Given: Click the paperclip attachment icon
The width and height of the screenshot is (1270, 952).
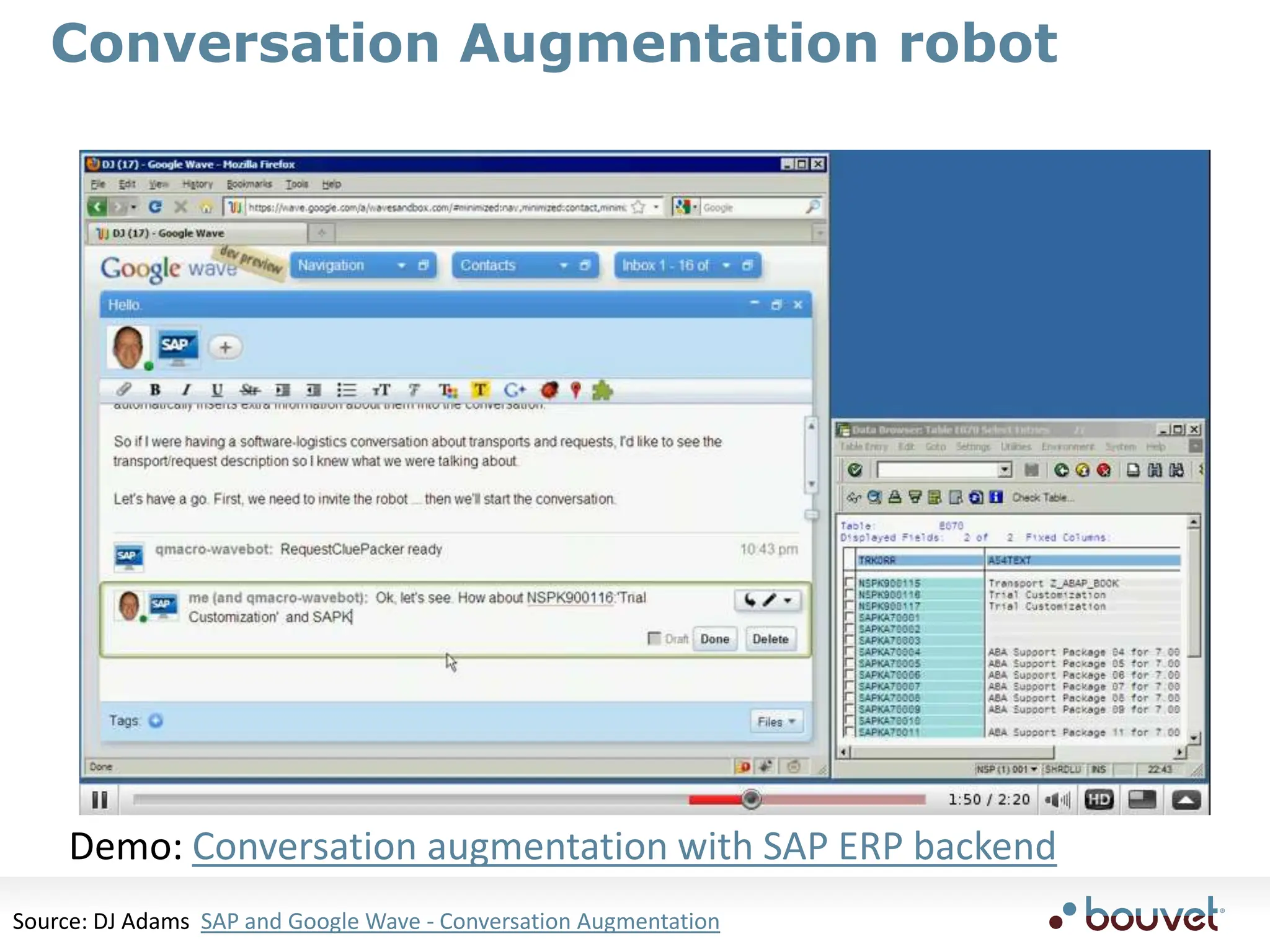Looking at the screenshot, I should (123, 389).
